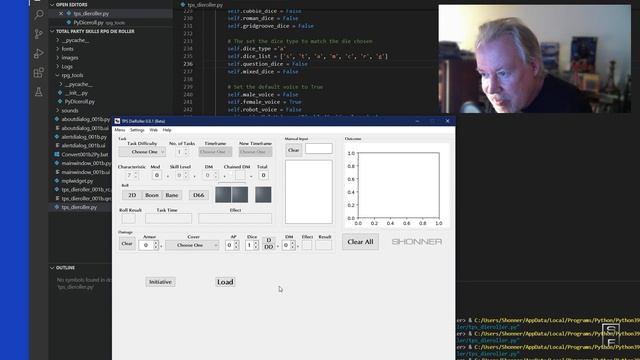The width and height of the screenshot is (640, 360).
Task: Click the SHONNER logo in DieRoller
Action: [x=417, y=242]
